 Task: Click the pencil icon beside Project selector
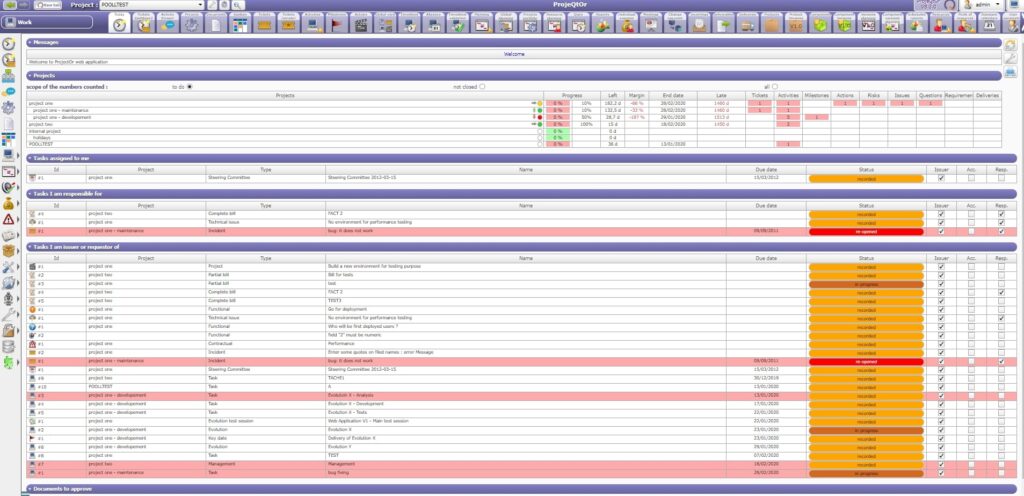[212, 5]
